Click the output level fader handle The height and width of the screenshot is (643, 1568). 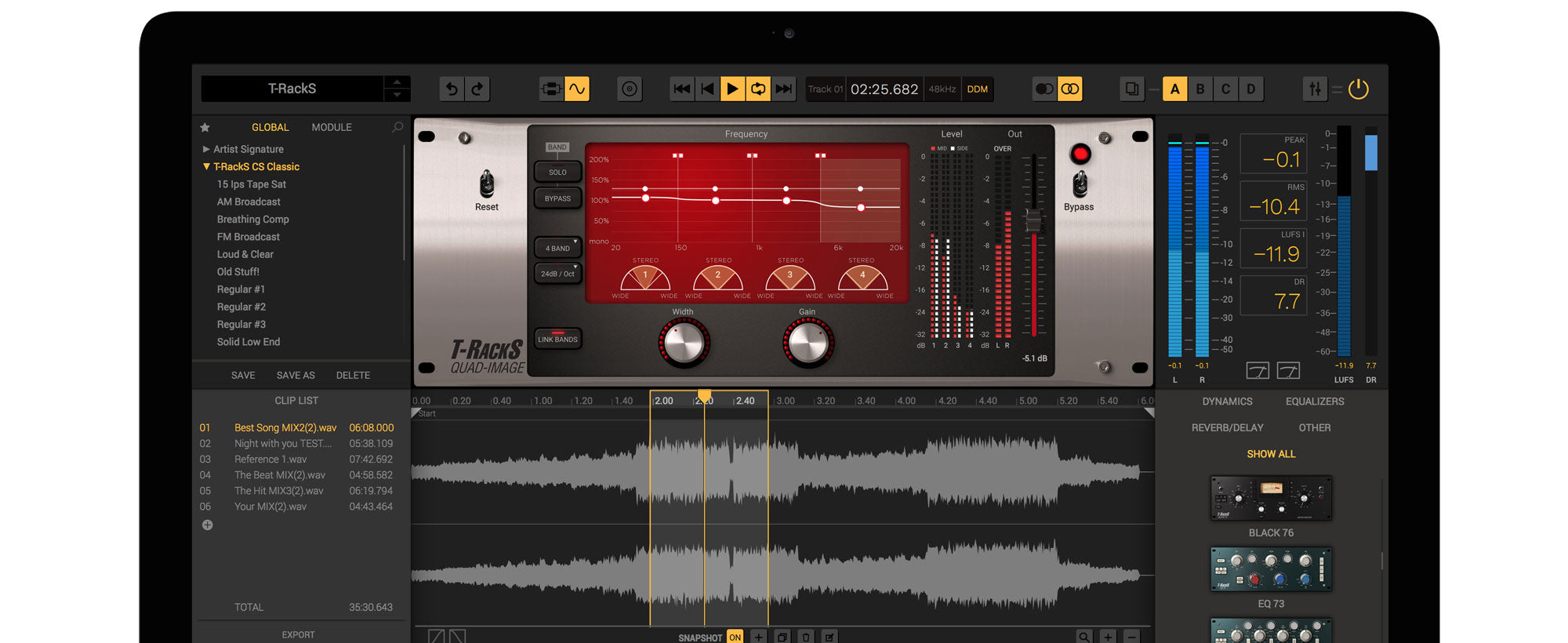1033,221
